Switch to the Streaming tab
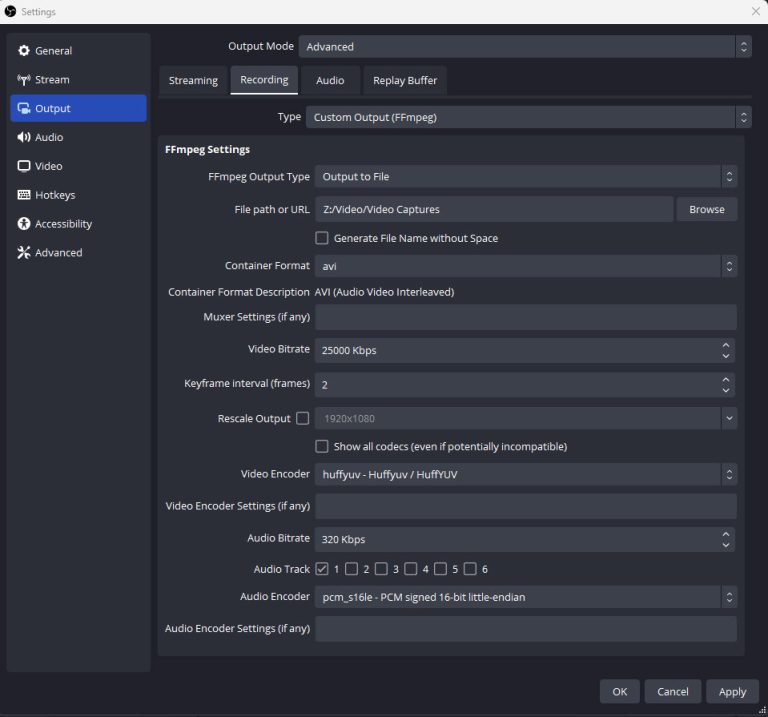The height and width of the screenshot is (717, 768). 193,81
